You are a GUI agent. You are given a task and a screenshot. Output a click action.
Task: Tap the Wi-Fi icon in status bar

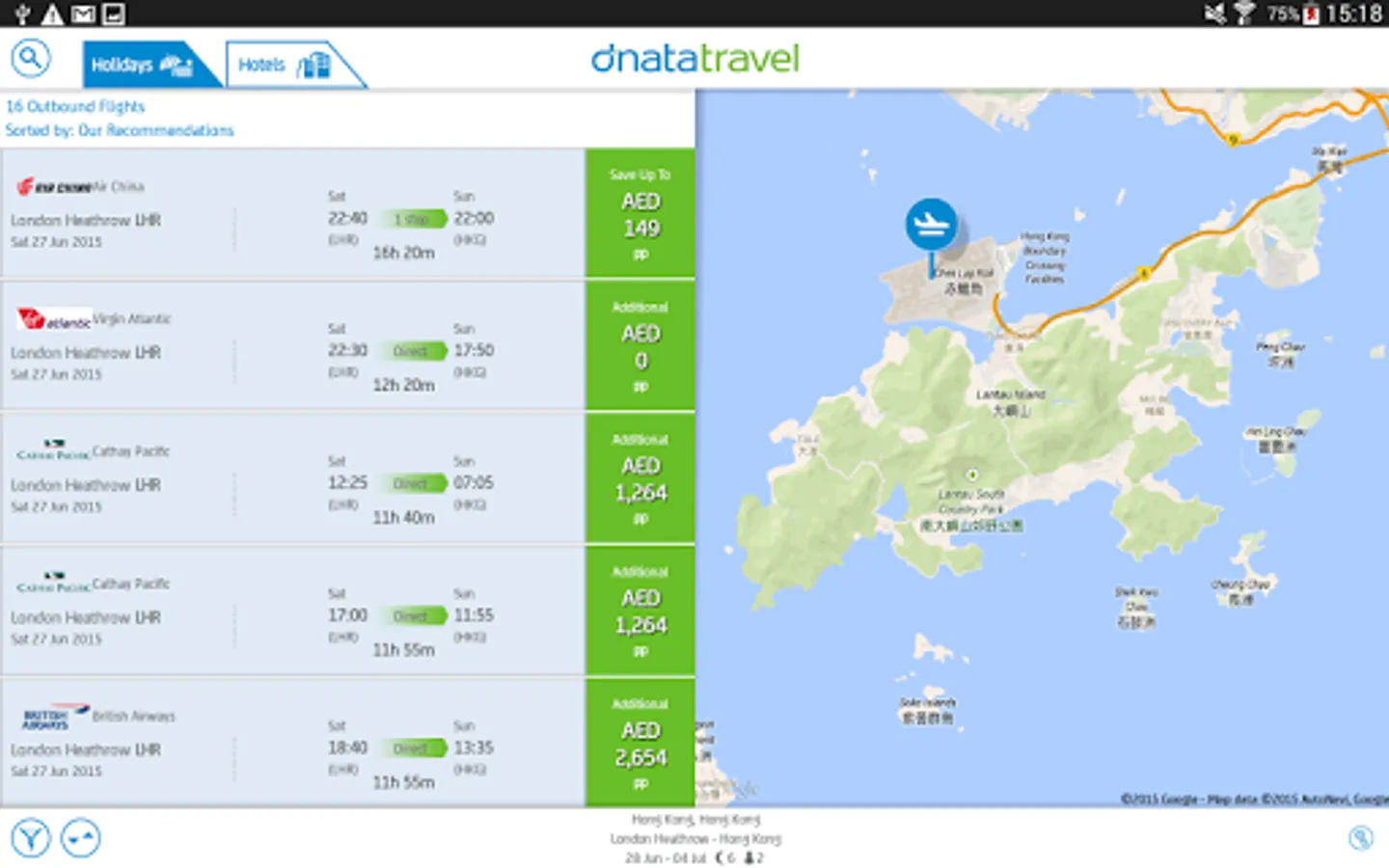tap(1244, 14)
